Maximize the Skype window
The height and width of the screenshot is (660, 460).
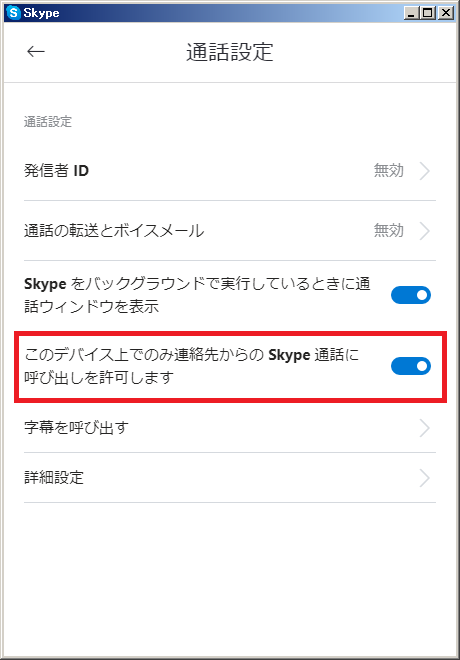[x=428, y=13]
